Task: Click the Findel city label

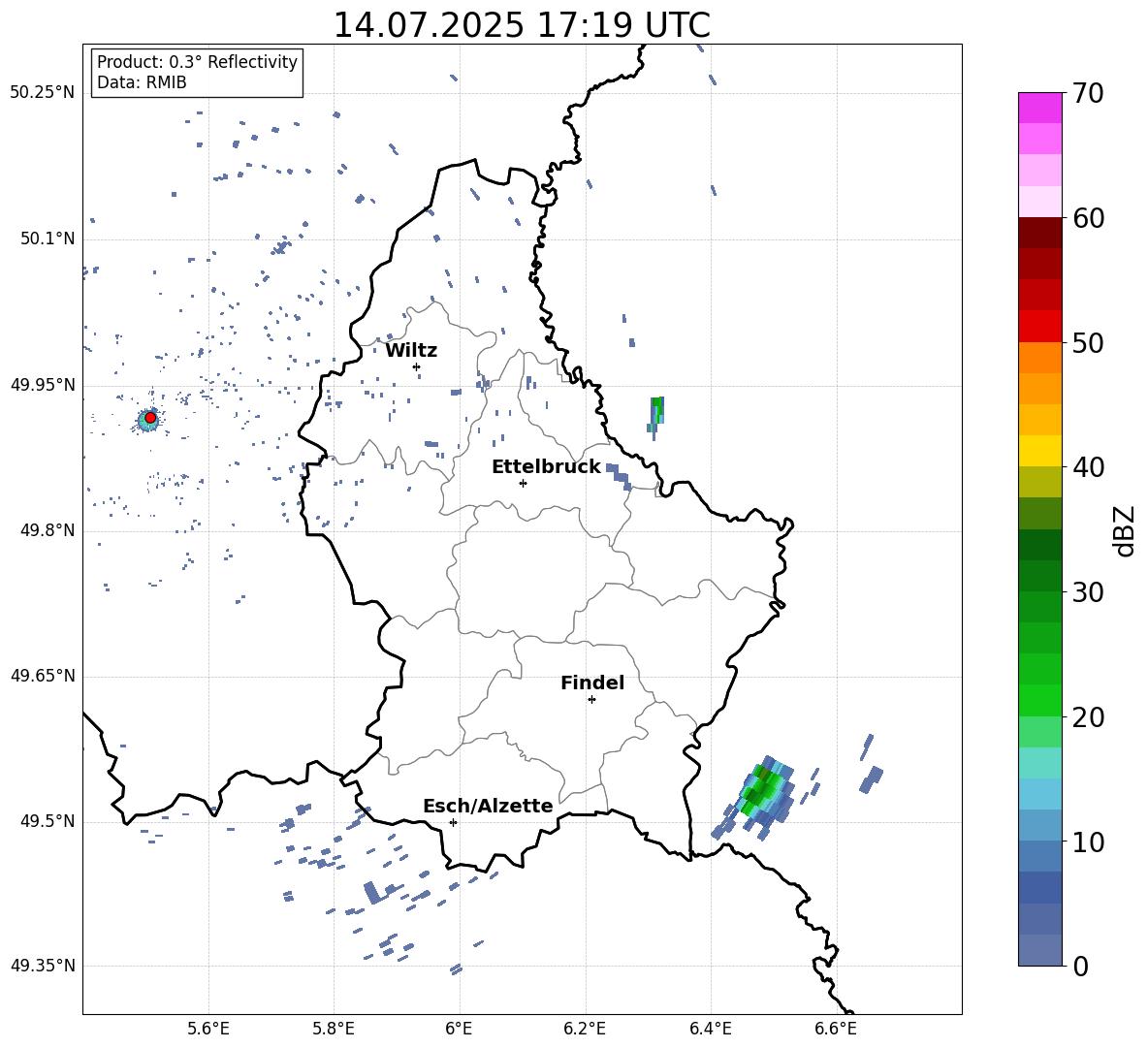Action: (x=592, y=683)
